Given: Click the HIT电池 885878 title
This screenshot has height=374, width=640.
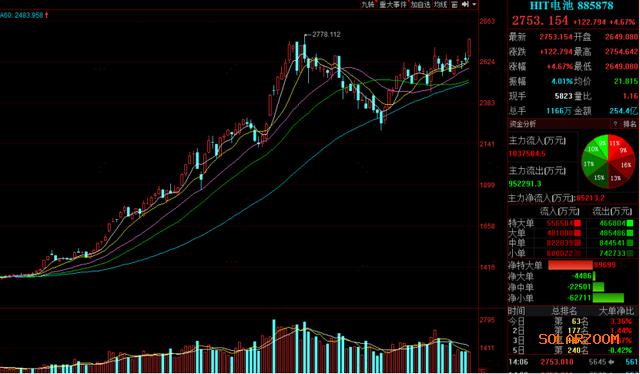Looking at the screenshot, I should tap(571, 6).
